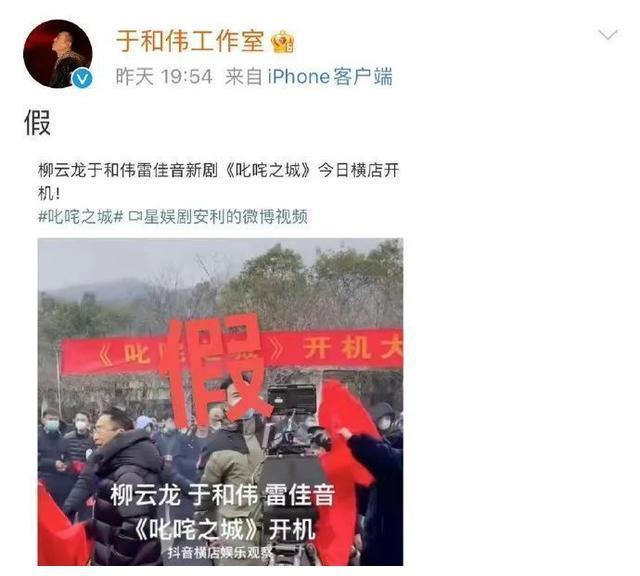Click the man in black puffer jacket

click(115, 488)
